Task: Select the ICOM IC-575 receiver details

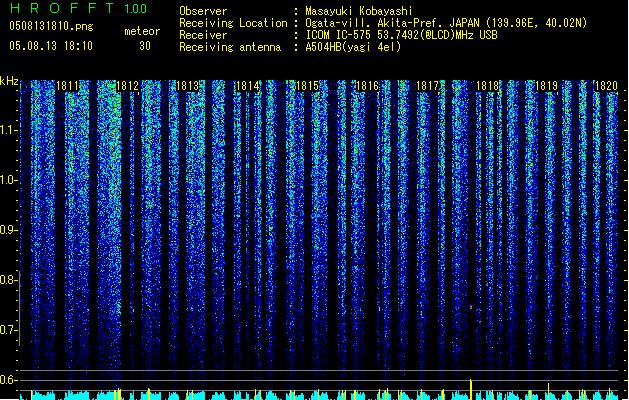Action: coord(401,35)
